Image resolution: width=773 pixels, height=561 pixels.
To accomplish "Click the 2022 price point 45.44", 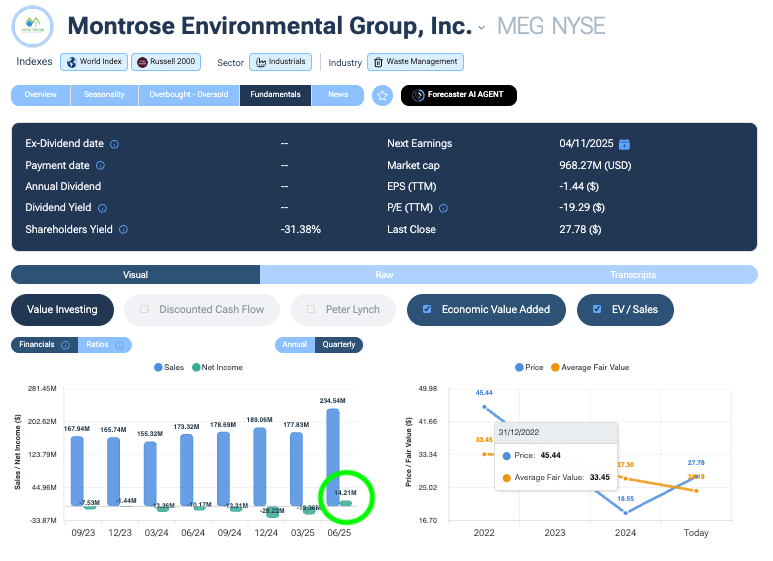I will pyautogui.click(x=484, y=407).
